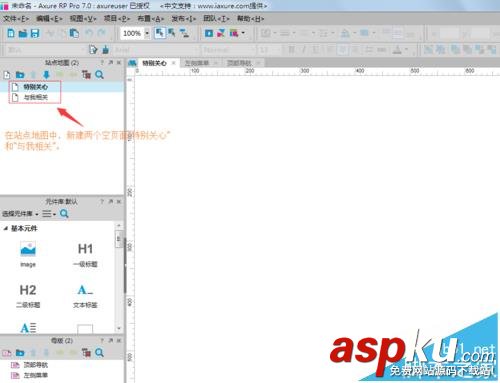This screenshot has width=500, height=383.
Task: Pick the text paragraph widget
Action: (x=28, y=328)
